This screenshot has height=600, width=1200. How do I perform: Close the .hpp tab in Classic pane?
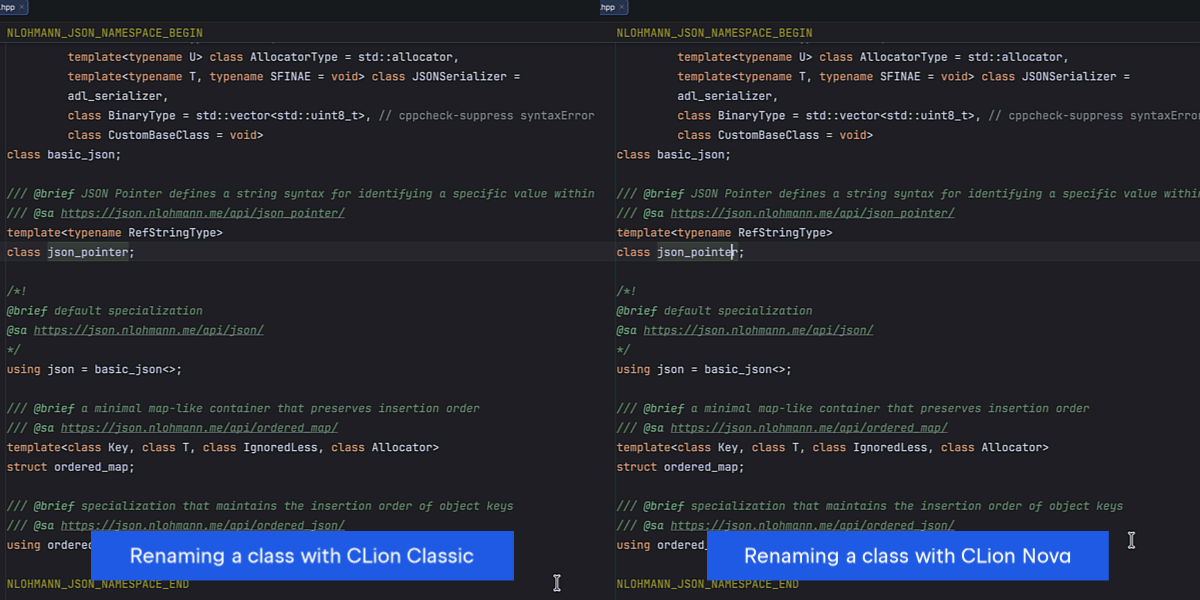tap(22, 7)
